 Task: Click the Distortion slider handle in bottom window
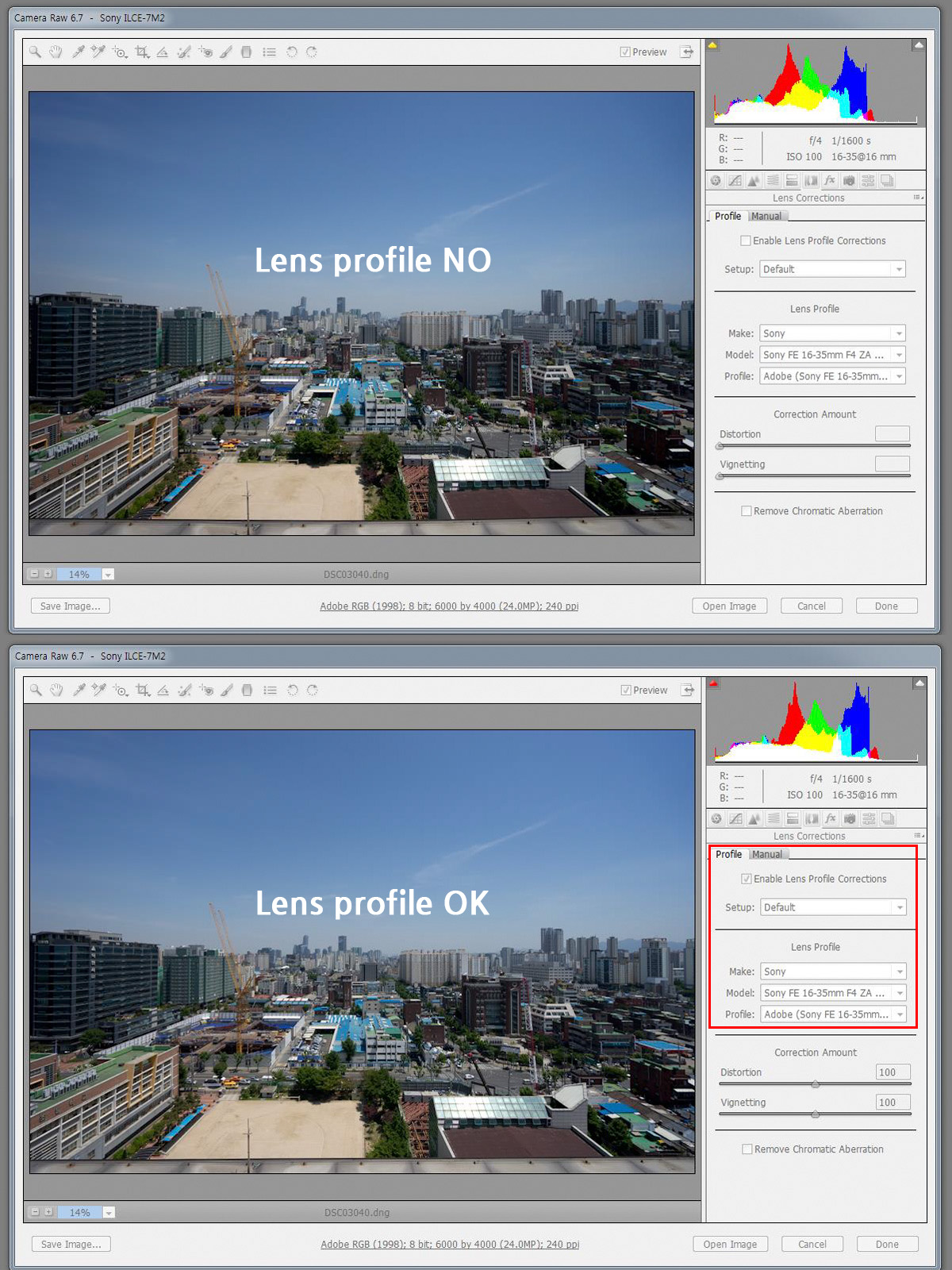[815, 1084]
